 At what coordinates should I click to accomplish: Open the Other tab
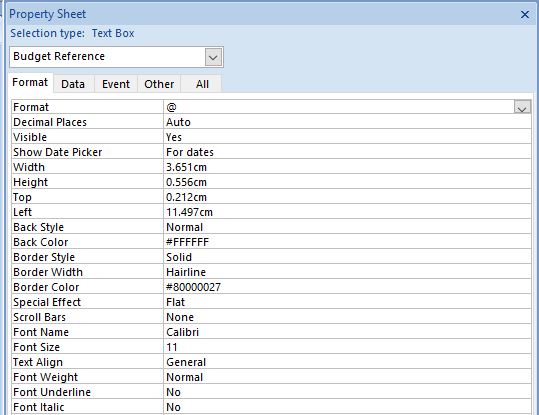pyautogui.click(x=159, y=84)
